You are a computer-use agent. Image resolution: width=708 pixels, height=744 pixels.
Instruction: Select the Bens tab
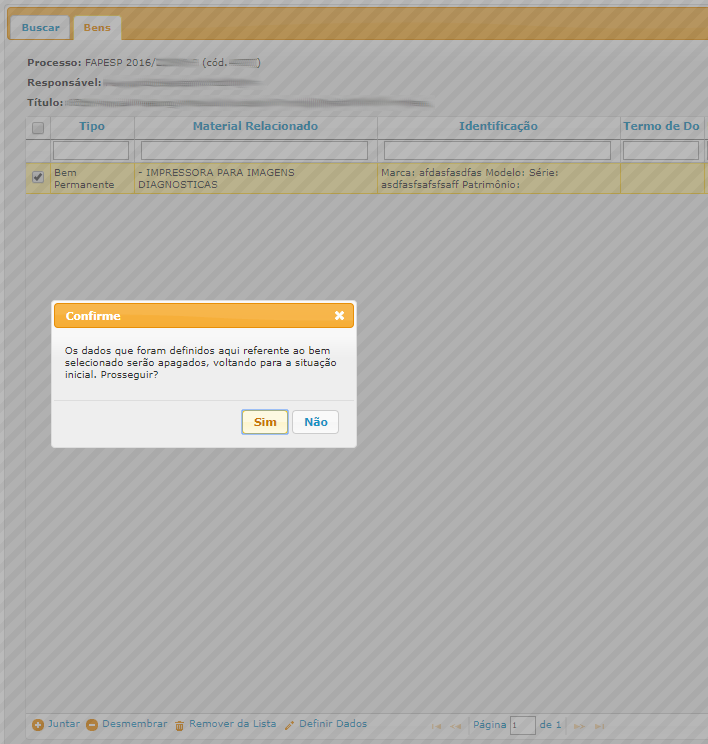pyautogui.click(x=97, y=28)
